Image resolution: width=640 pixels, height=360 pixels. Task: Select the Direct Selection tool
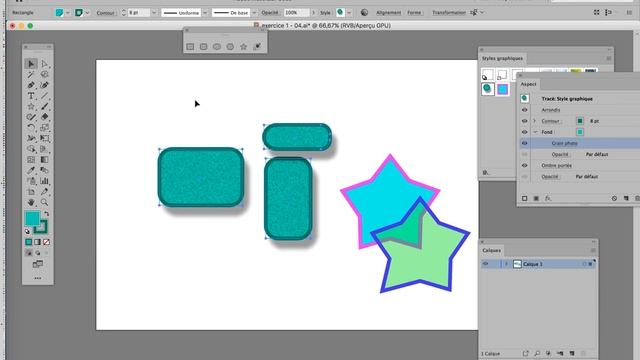click(44, 64)
